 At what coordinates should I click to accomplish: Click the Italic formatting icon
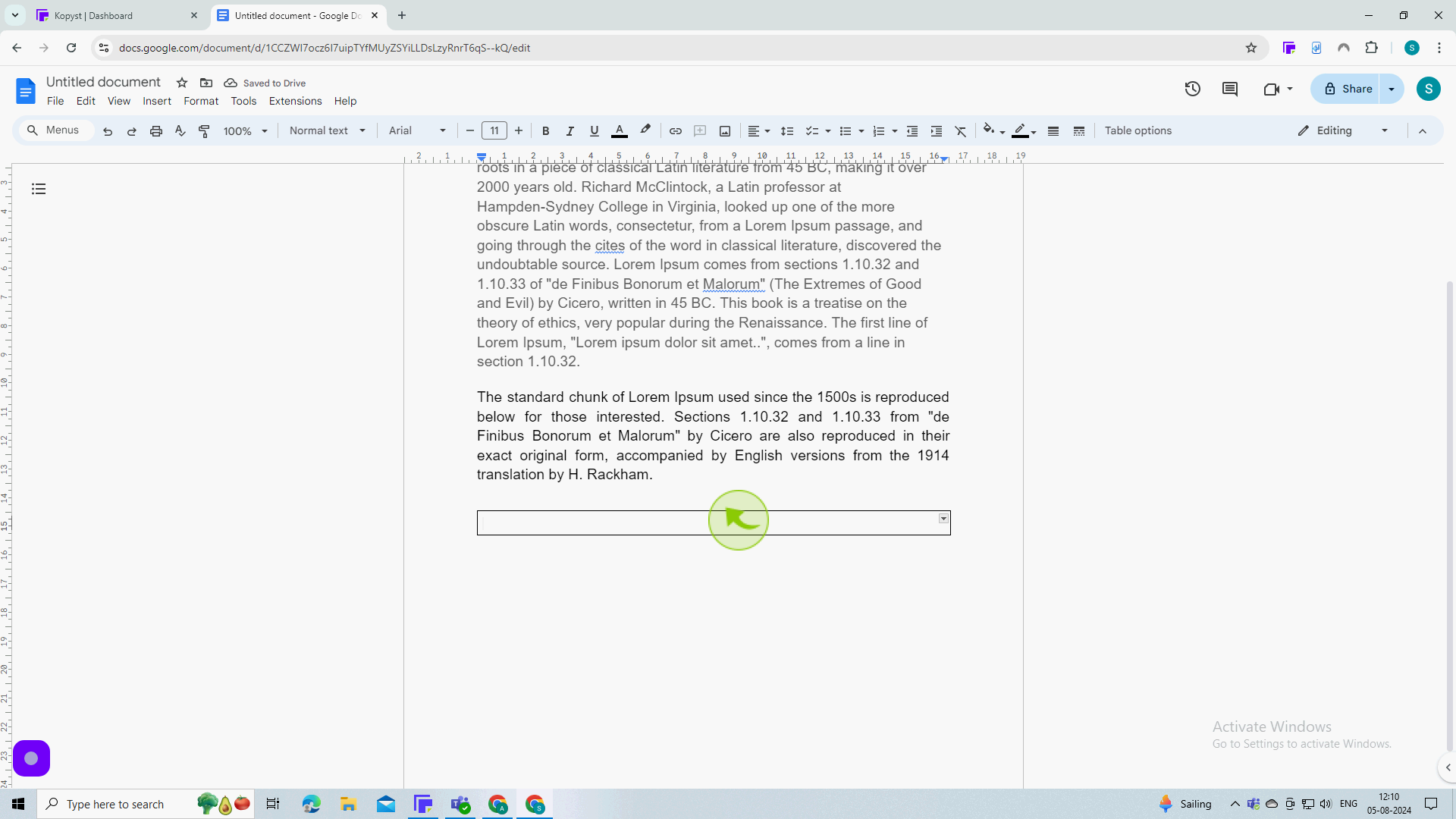[x=569, y=130]
